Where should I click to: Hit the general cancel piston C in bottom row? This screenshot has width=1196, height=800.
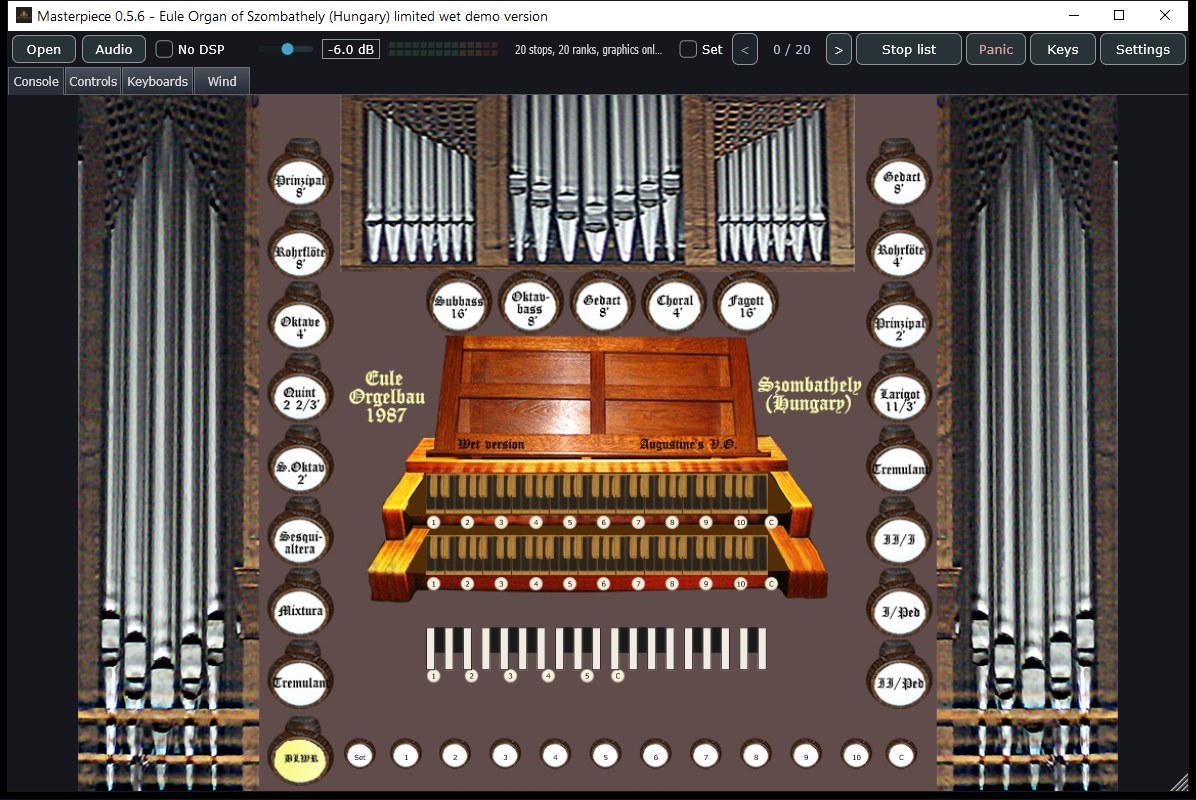(901, 757)
